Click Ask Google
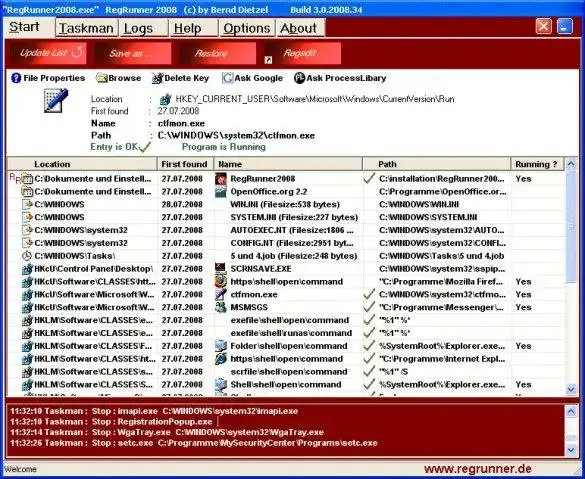 point(252,78)
